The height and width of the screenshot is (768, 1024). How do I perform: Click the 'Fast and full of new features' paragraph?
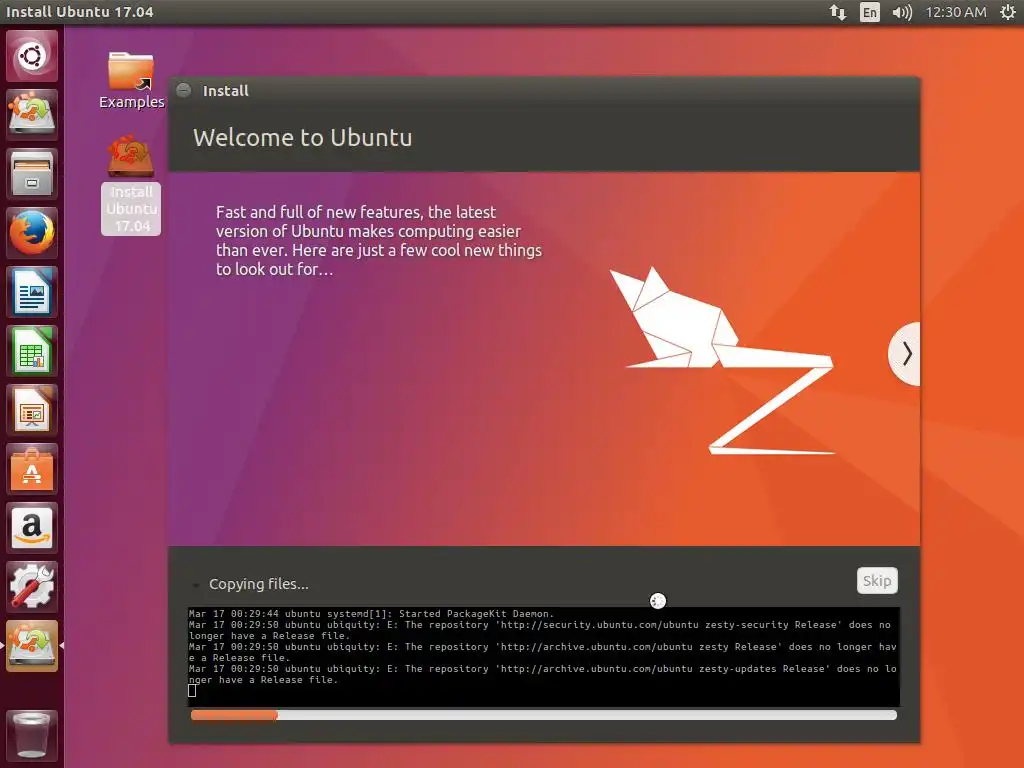click(x=379, y=240)
